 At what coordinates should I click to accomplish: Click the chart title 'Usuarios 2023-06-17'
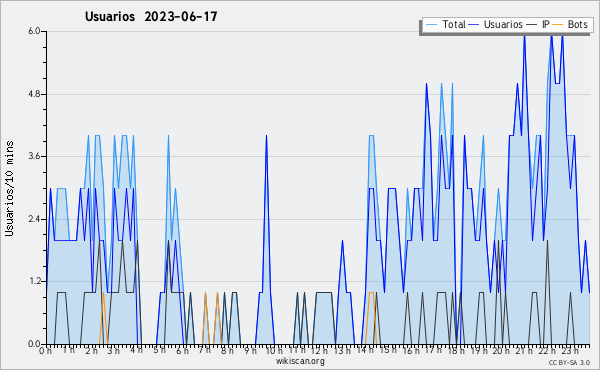151,16
